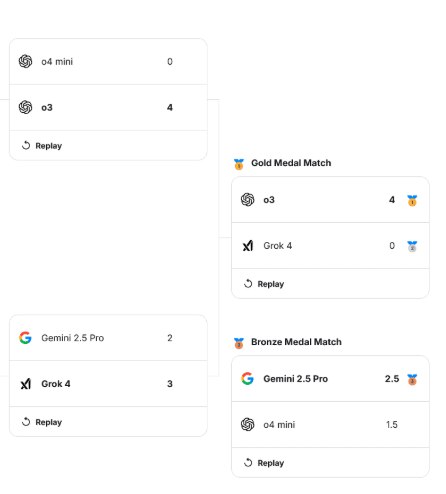
Task: Replay the o4 mini versus o3 match
Action: (x=42, y=146)
